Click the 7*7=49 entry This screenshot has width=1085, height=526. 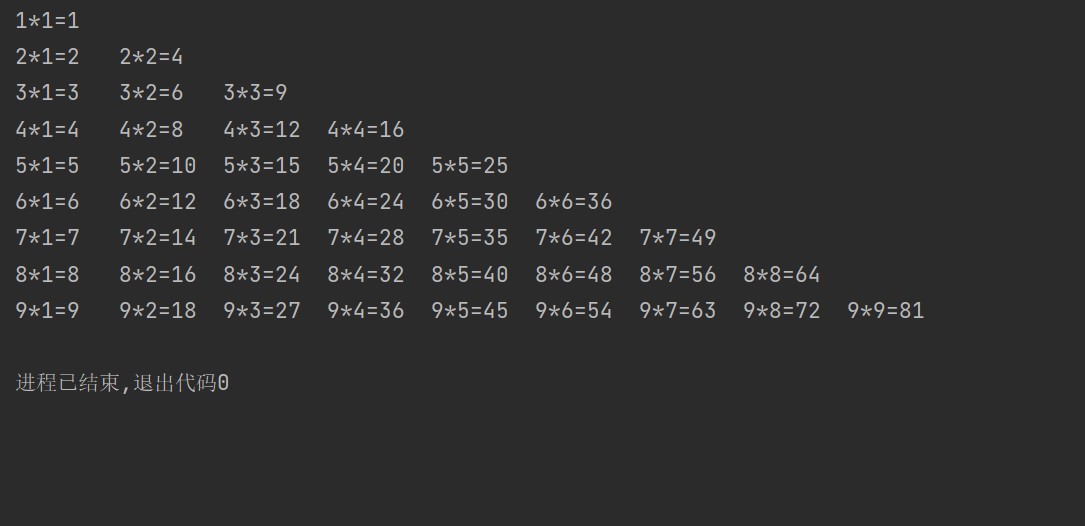[x=677, y=238]
